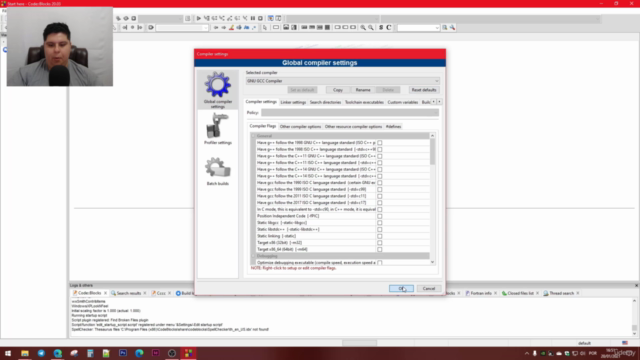Open the Selected compiler dropdown
This screenshot has width=640, height=360.
(x=342, y=81)
